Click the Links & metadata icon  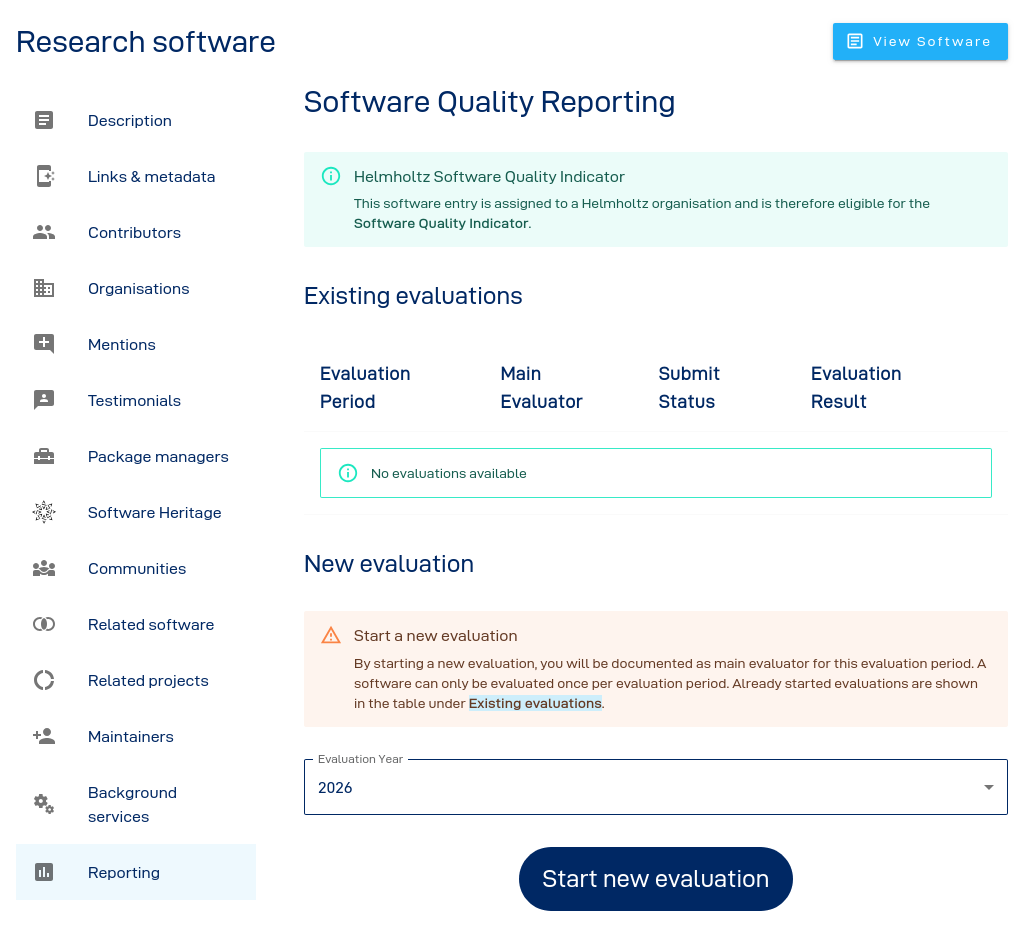44,176
